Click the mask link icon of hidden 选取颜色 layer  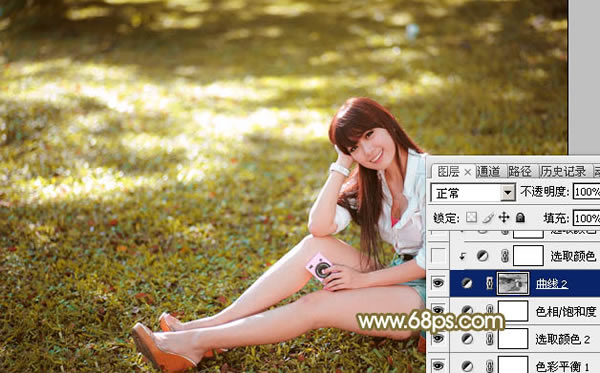tap(505, 256)
